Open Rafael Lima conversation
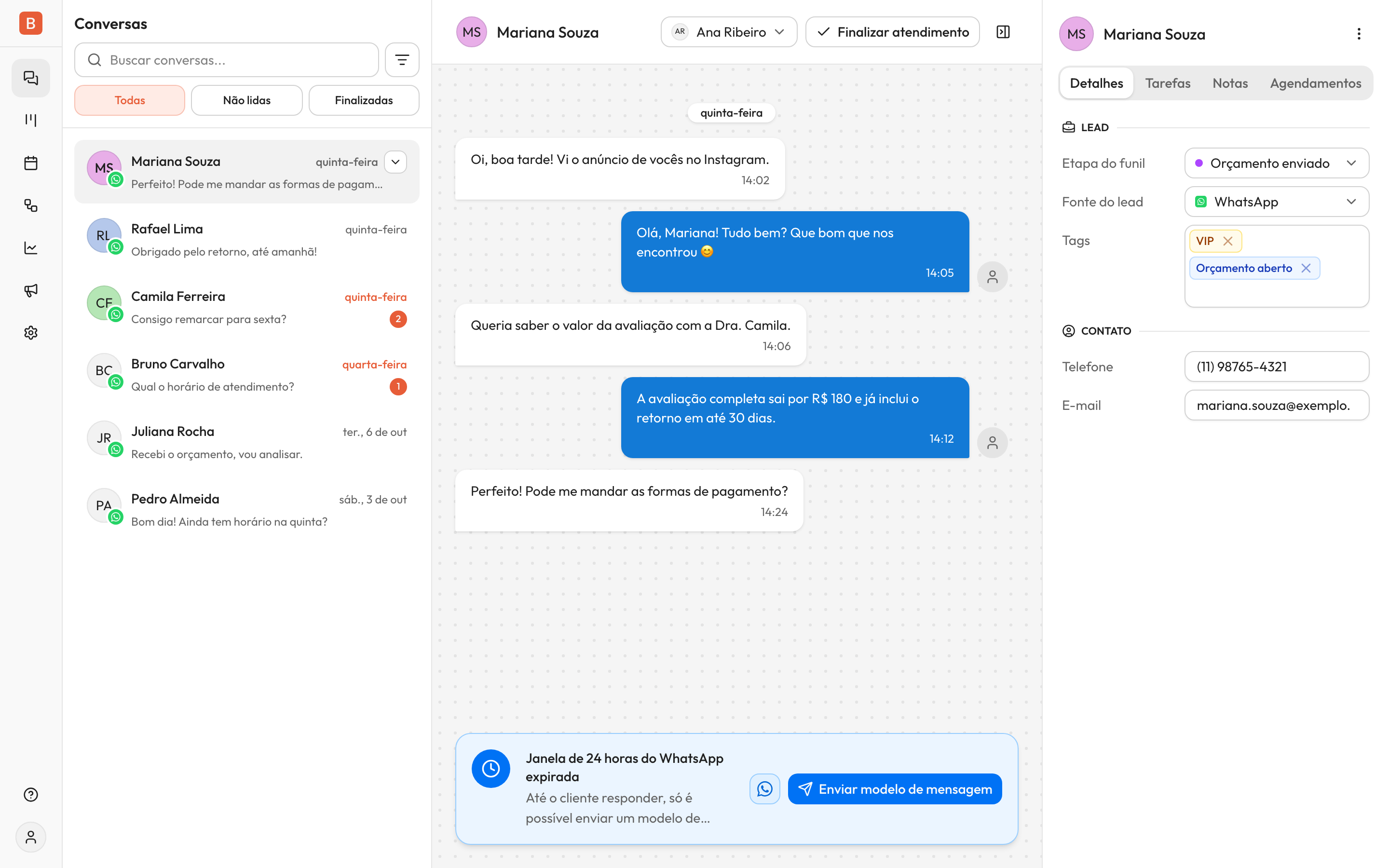 click(x=247, y=239)
